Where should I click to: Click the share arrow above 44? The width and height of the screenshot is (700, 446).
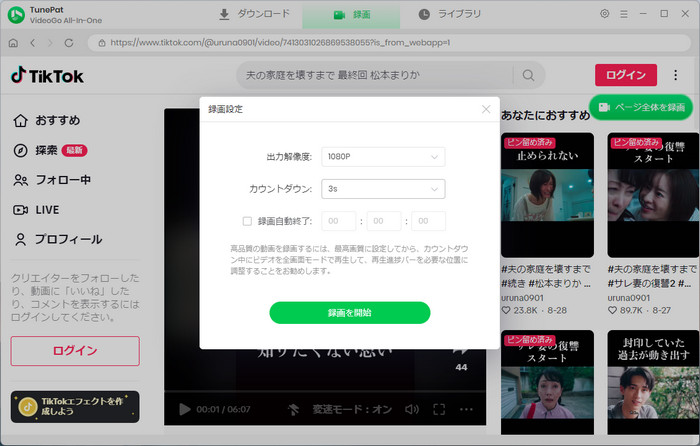pos(461,350)
